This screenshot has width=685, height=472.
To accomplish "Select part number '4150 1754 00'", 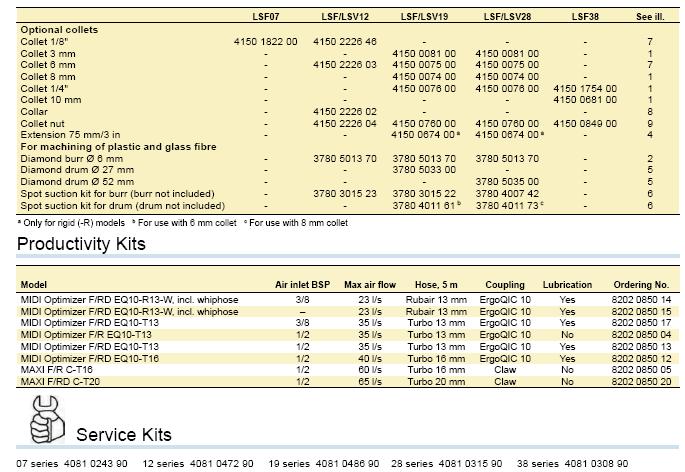I will click(x=585, y=89).
